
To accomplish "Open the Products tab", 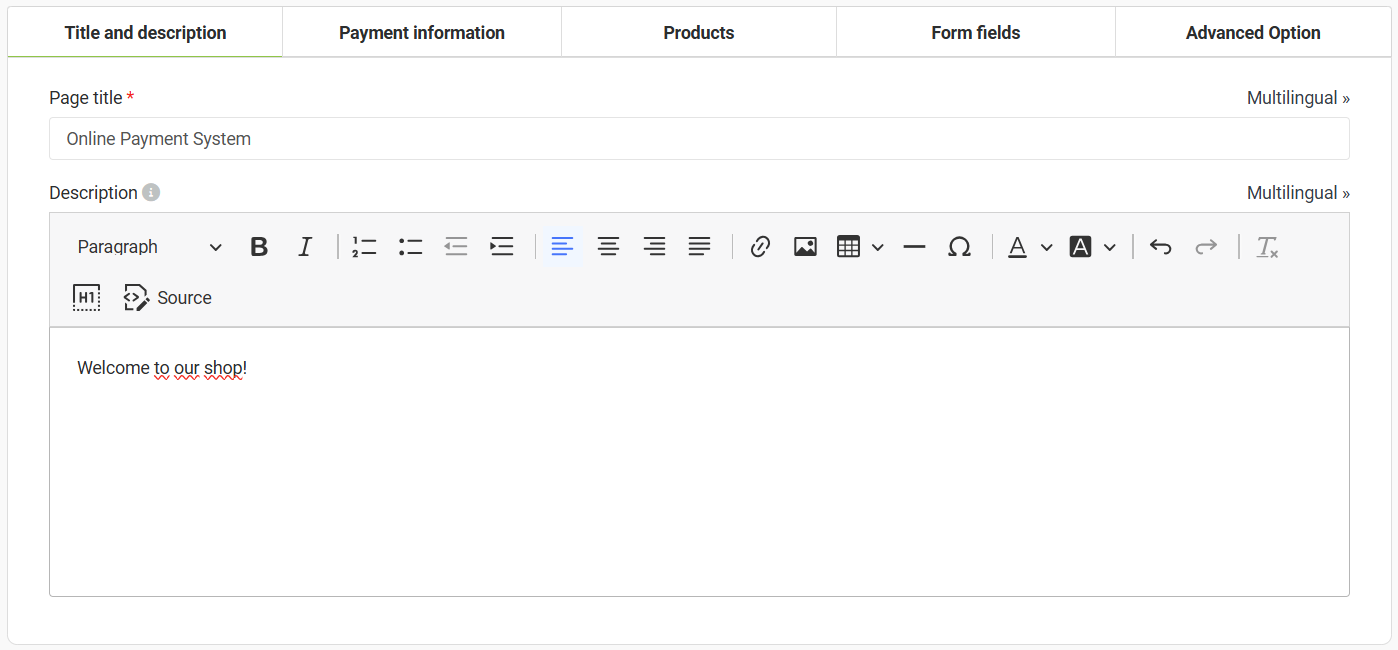I will pyautogui.click(x=698, y=33).
